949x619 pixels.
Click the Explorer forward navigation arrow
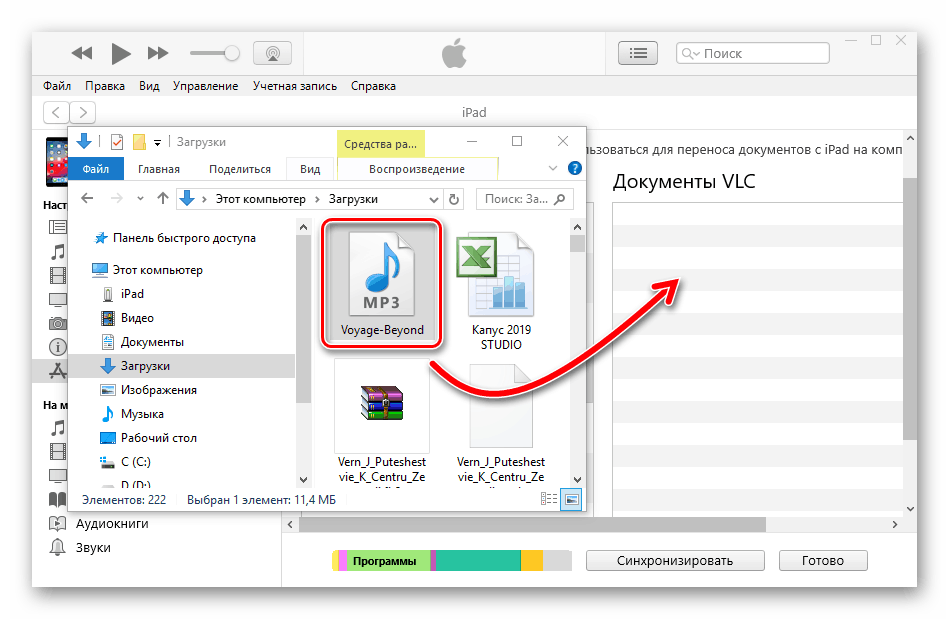tap(117, 198)
